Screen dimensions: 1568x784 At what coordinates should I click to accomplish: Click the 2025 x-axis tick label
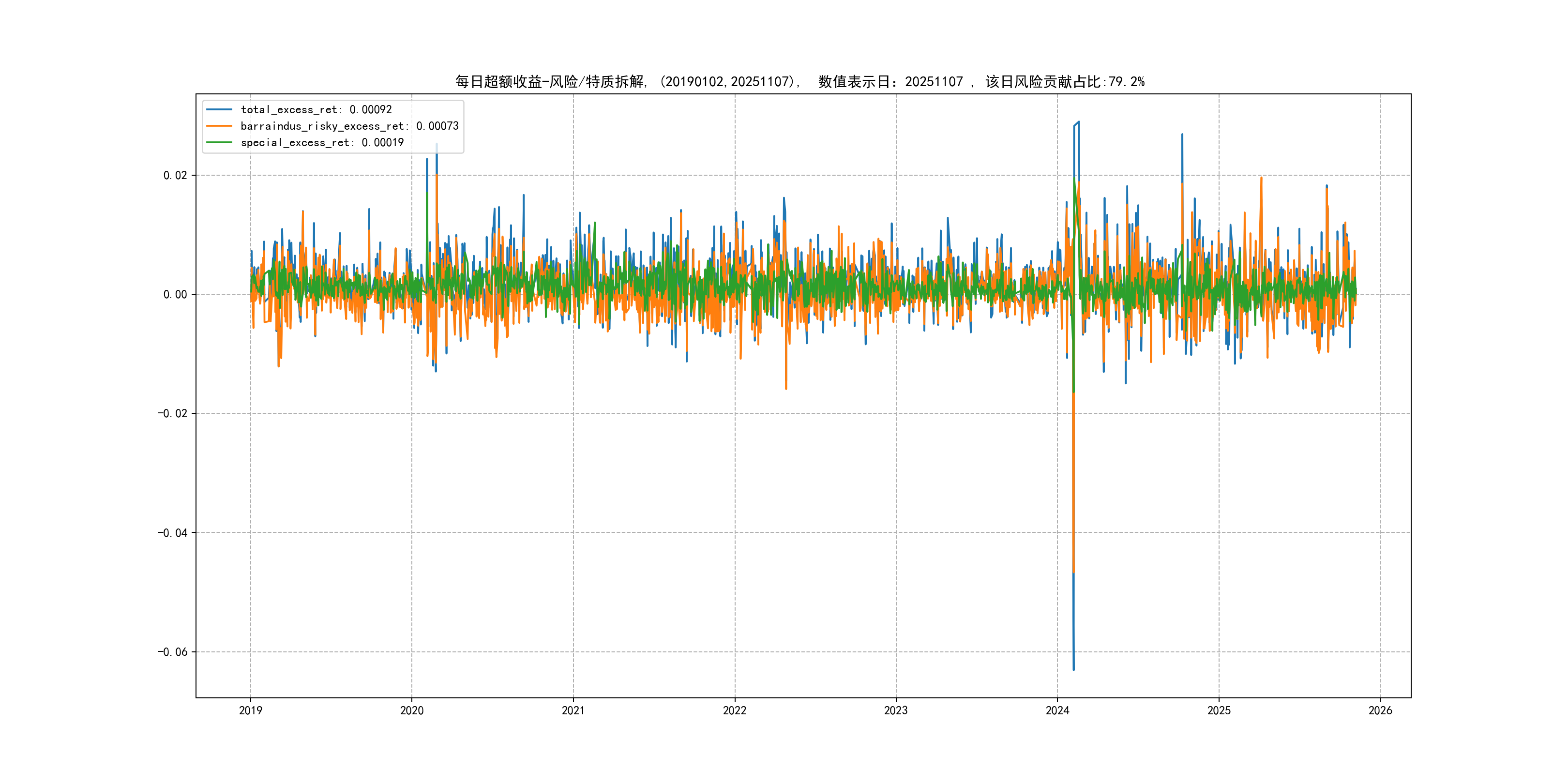pos(1219,710)
